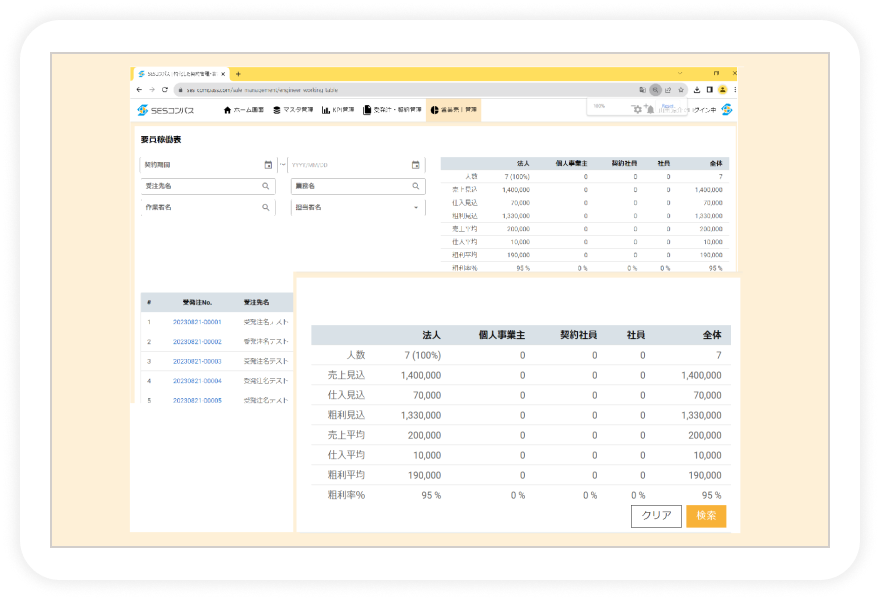Image resolution: width=880 pixels, height=600 pixels.
Task: Go back with the browser back arrow
Action: [x=139, y=90]
